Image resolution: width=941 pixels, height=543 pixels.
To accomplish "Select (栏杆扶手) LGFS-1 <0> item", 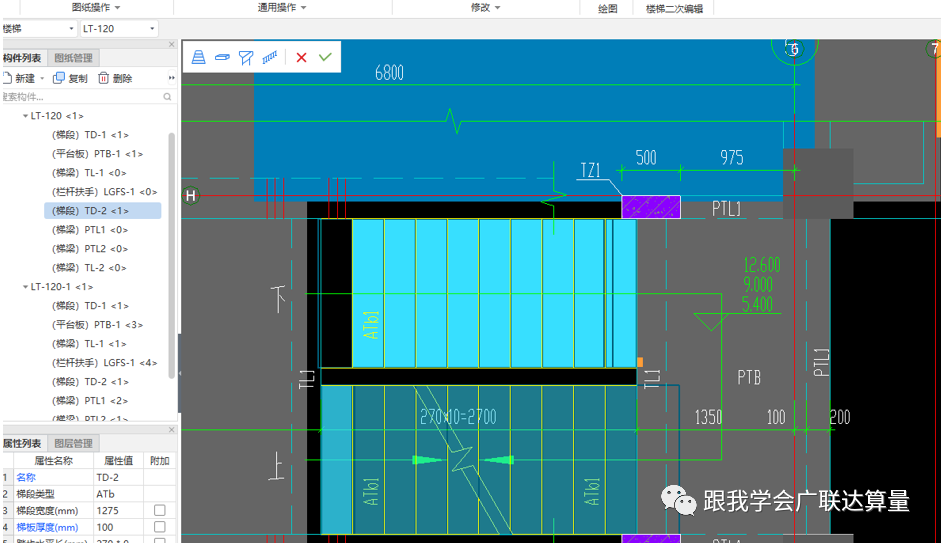I will point(104,192).
